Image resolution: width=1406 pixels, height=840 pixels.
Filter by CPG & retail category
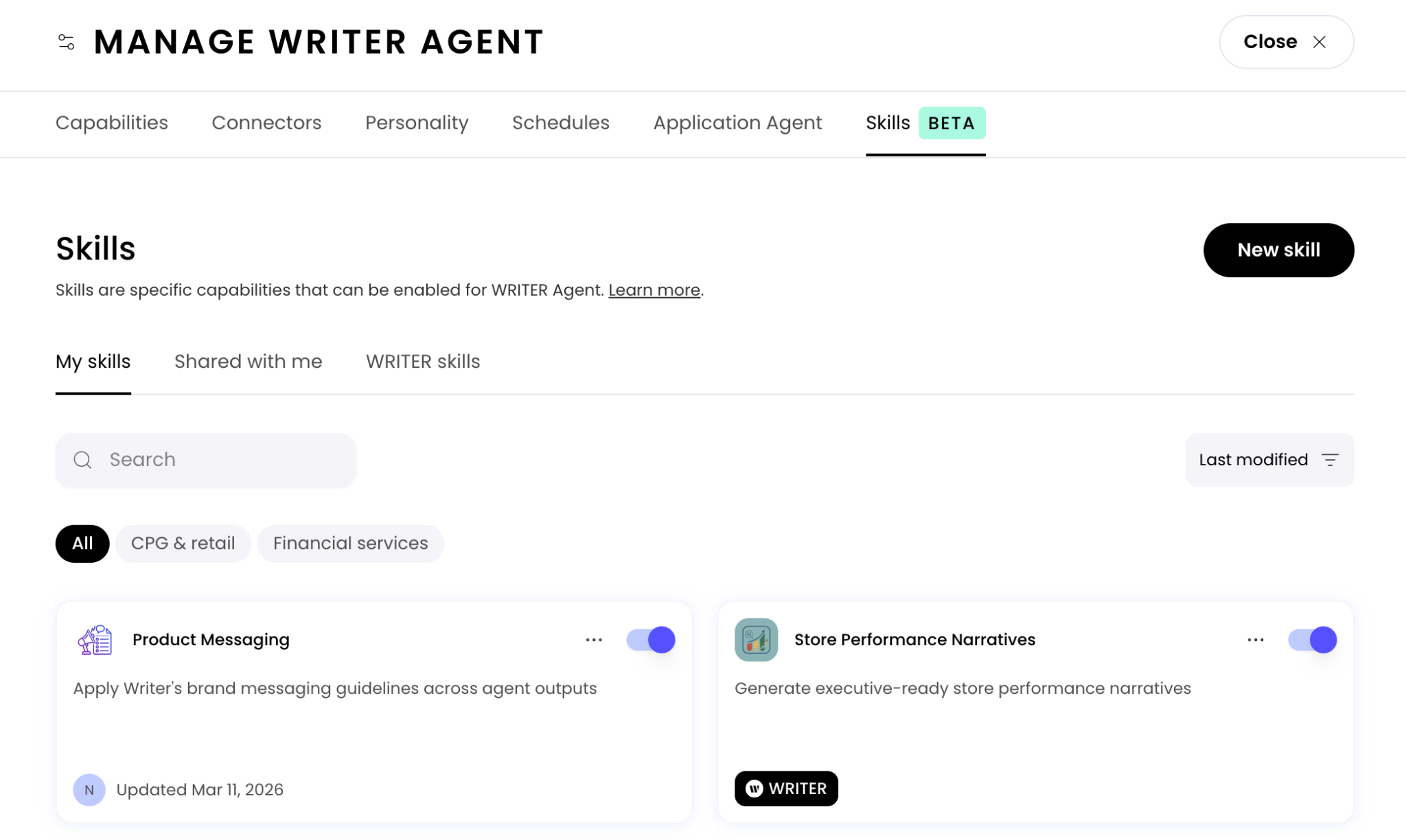click(x=183, y=544)
